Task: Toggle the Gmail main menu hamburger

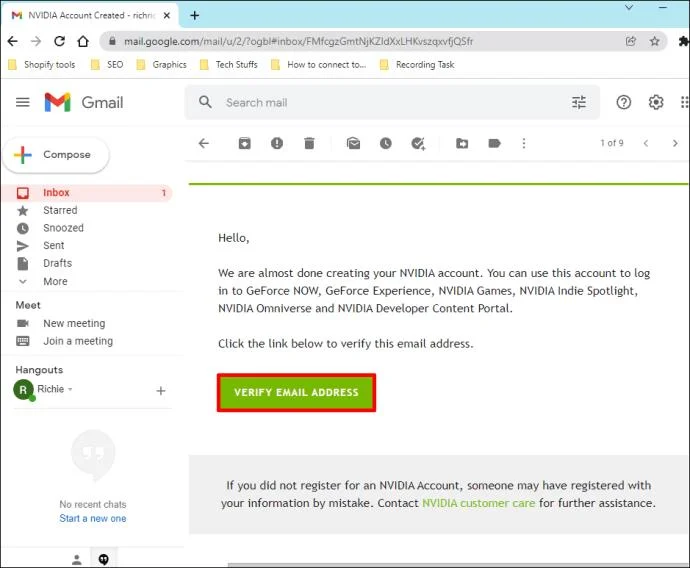Action: tap(23, 103)
